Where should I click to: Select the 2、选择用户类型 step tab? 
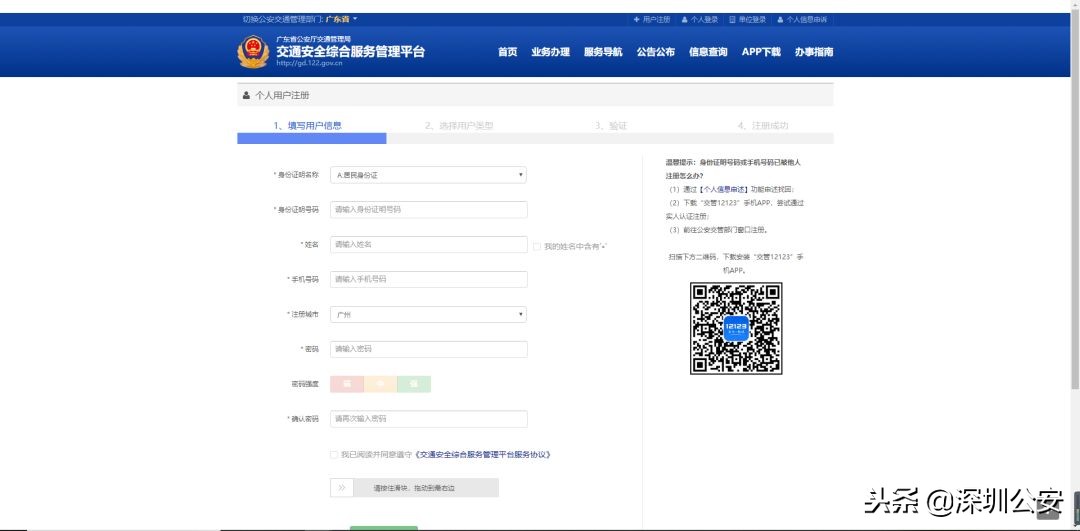[x=459, y=126]
